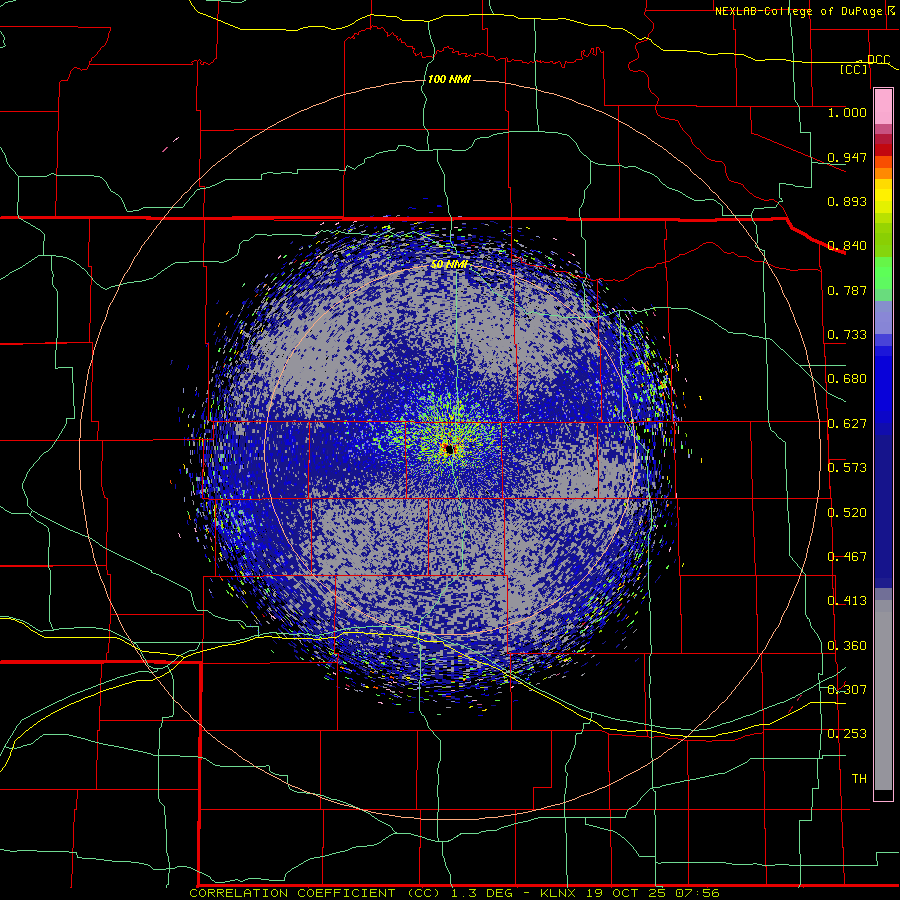Click the 0.573 scale value

(847, 468)
